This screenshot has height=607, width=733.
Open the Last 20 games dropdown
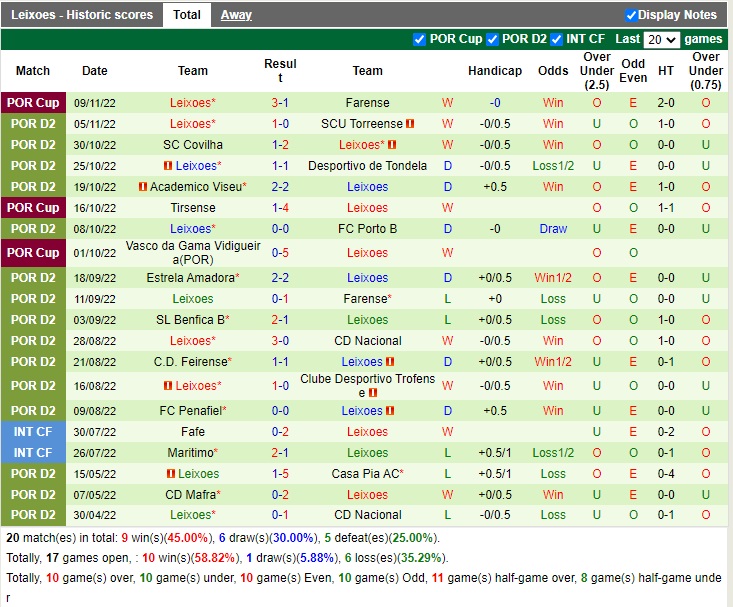click(661, 39)
